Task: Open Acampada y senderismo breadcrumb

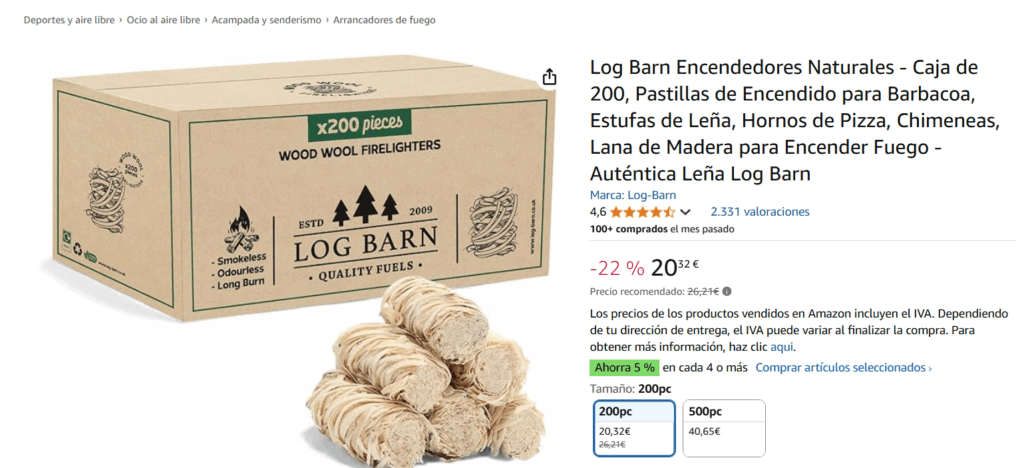Action: [x=266, y=20]
